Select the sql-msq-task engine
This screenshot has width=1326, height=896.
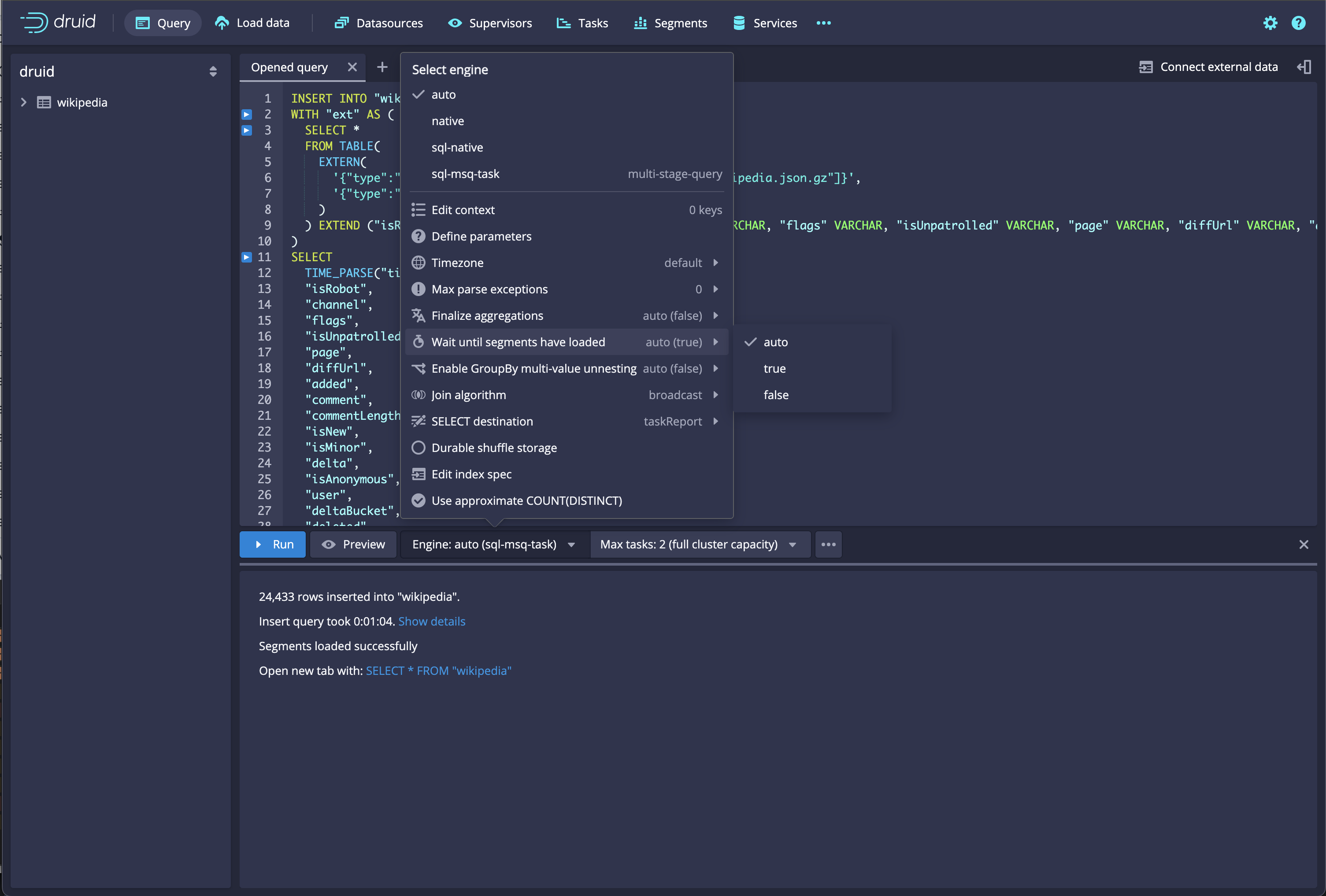click(x=465, y=174)
